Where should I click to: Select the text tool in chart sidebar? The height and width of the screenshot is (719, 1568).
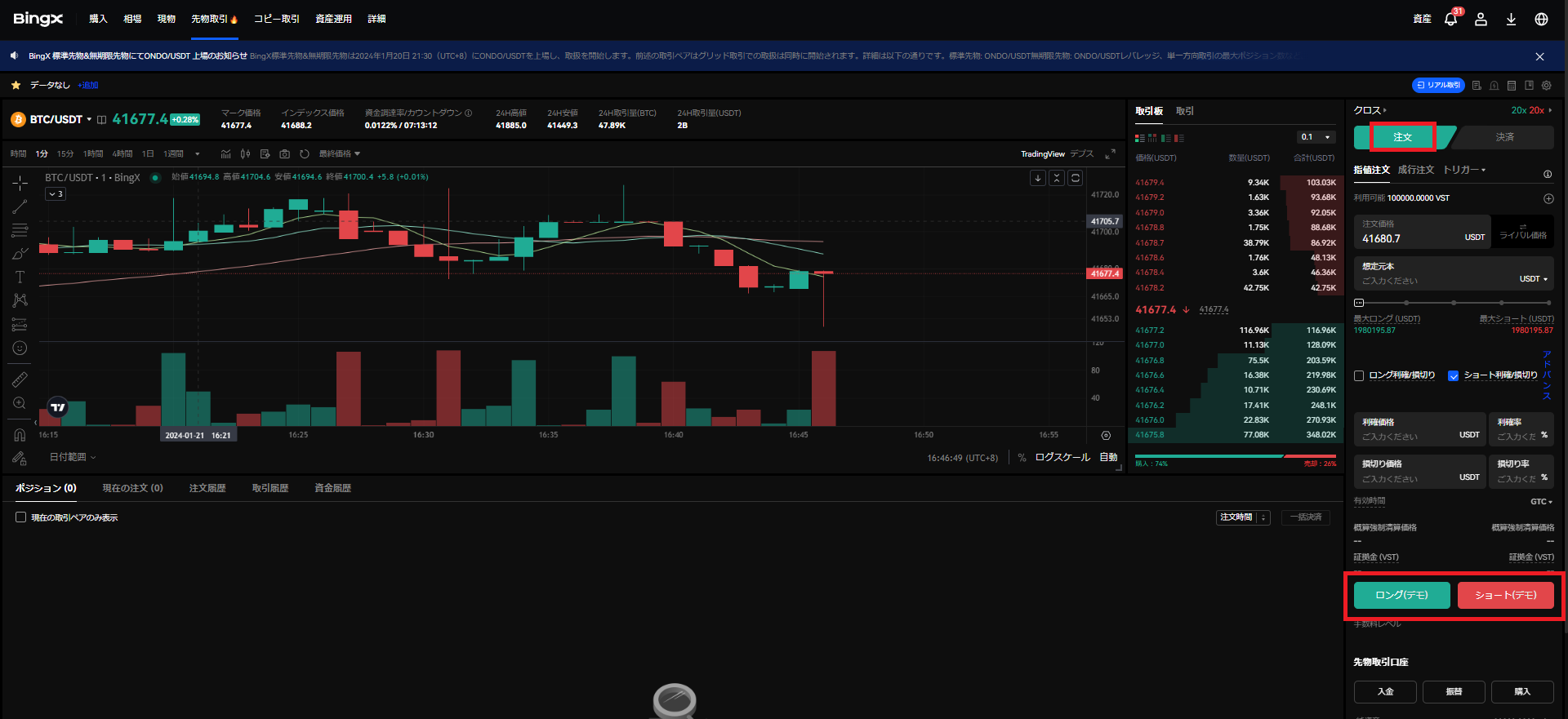(x=20, y=277)
